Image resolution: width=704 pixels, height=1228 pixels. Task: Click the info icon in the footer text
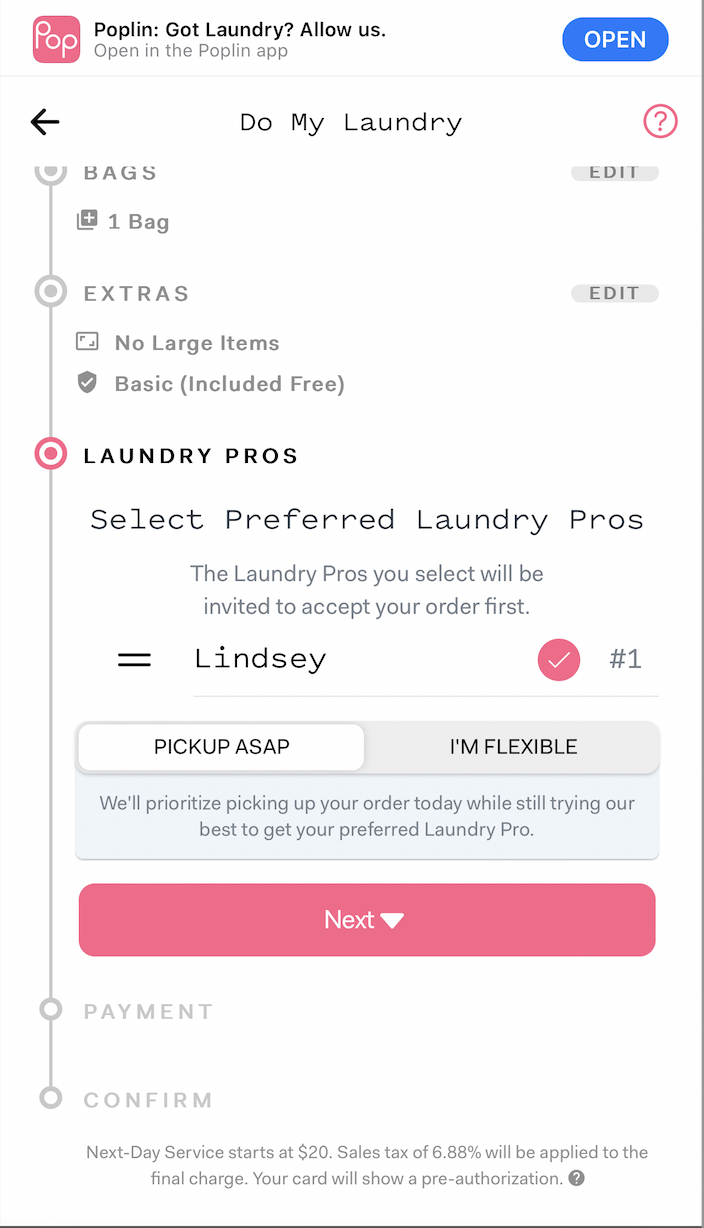[576, 1178]
